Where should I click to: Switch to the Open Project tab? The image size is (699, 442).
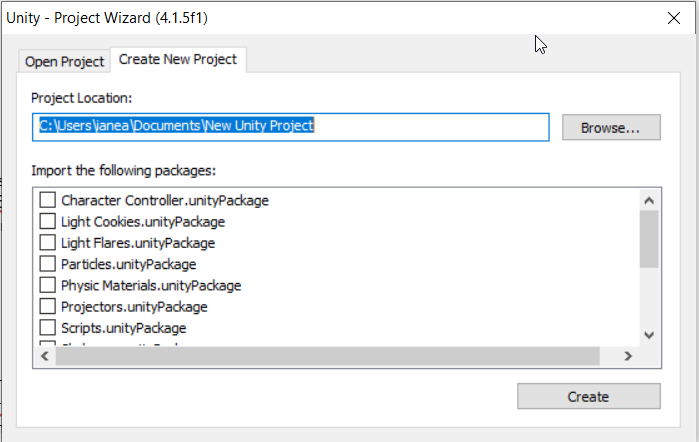point(64,62)
